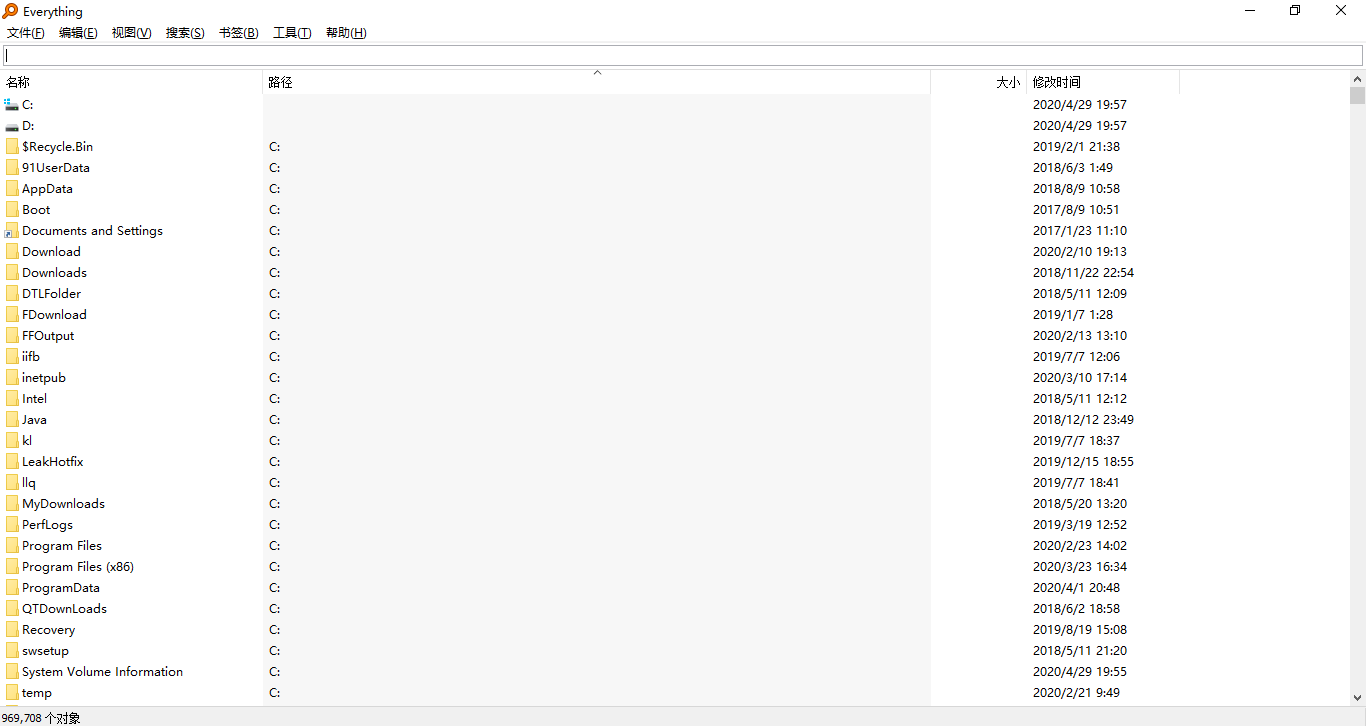Select the Program Files (x86) row name
The width and height of the screenshot is (1366, 726).
pyautogui.click(x=78, y=566)
